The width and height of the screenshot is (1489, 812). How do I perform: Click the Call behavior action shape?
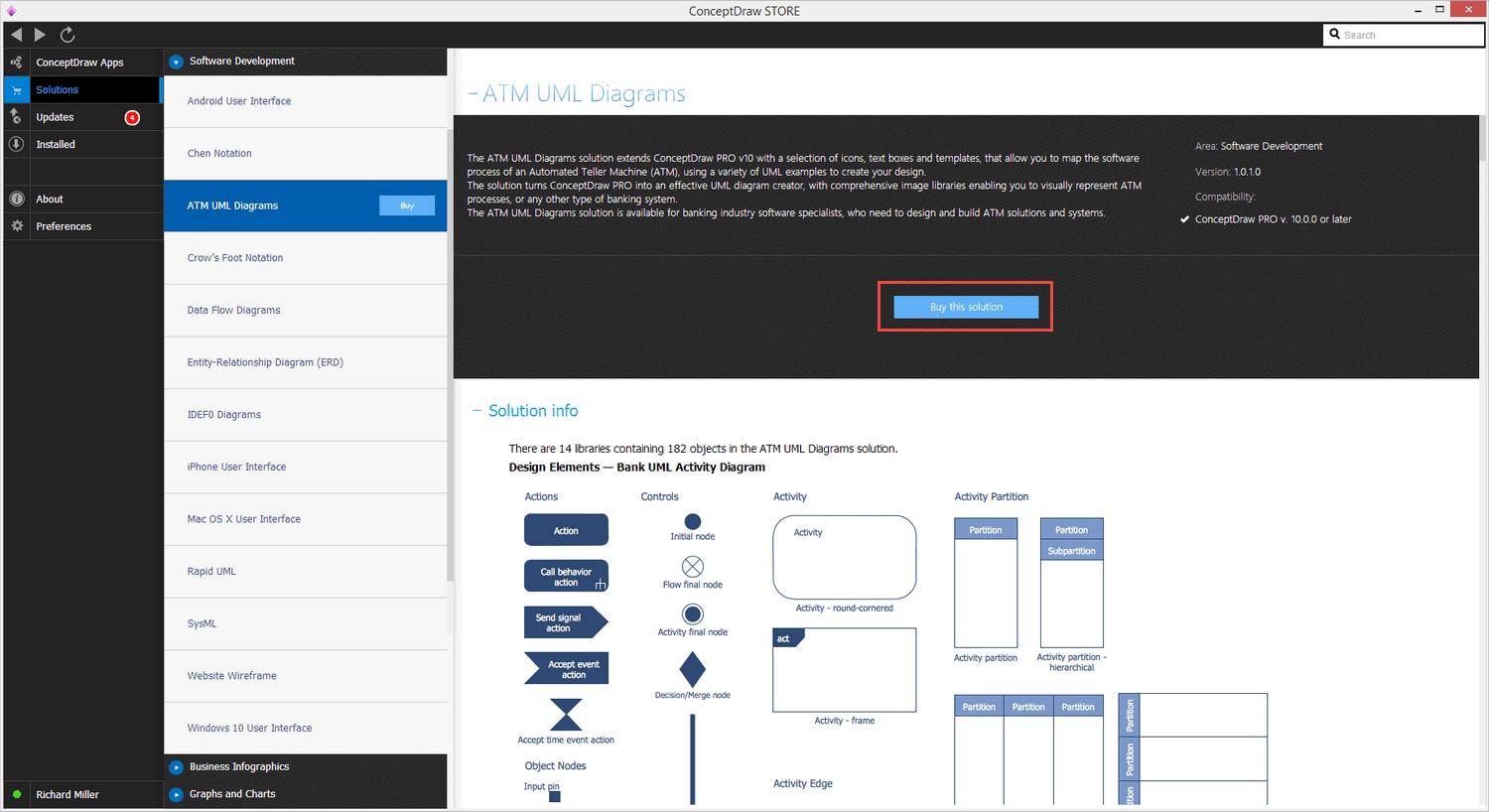[x=566, y=576]
